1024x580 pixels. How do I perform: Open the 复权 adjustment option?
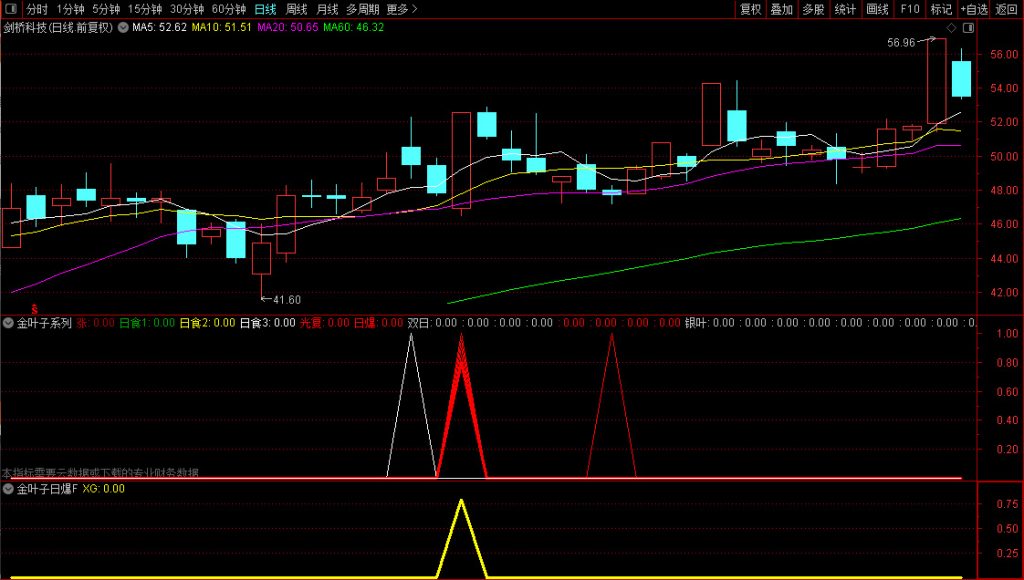pyautogui.click(x=750, y=9)
